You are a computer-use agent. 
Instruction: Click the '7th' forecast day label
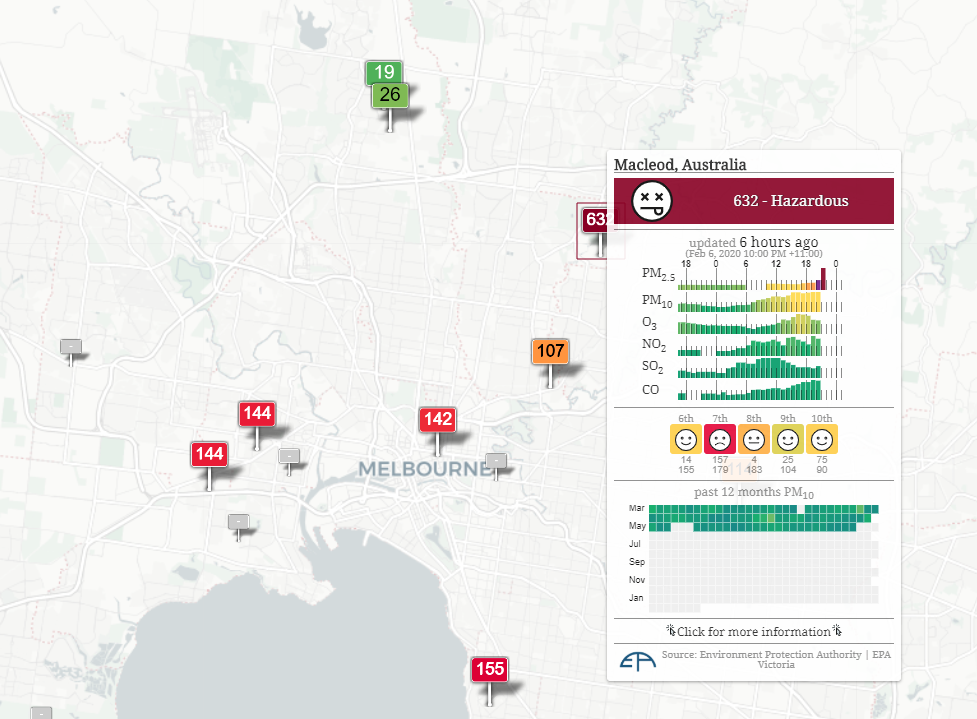[720, 418]
